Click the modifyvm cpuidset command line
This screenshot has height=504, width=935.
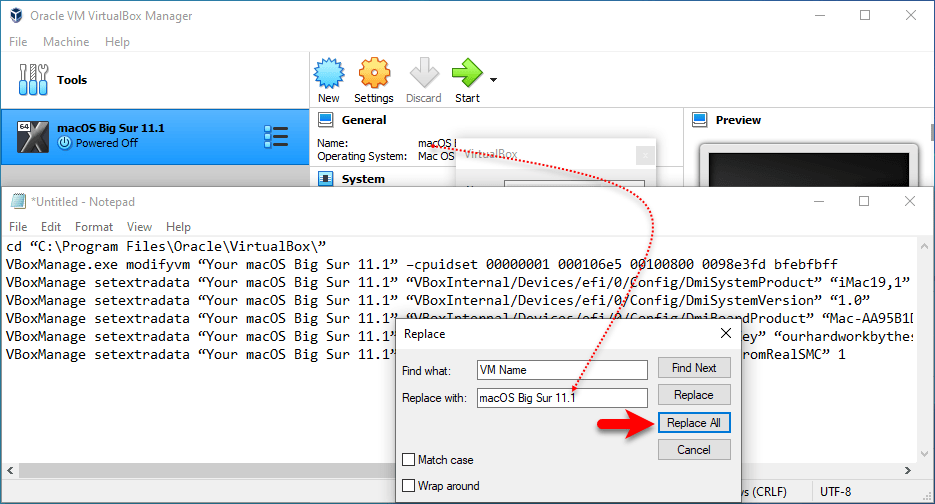click(x=422, y=264)
